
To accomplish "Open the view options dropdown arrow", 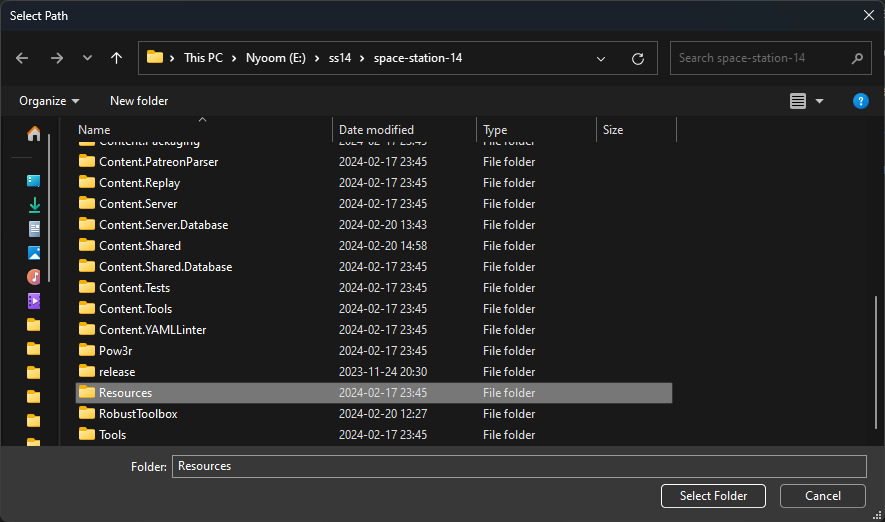I will 820,101.
